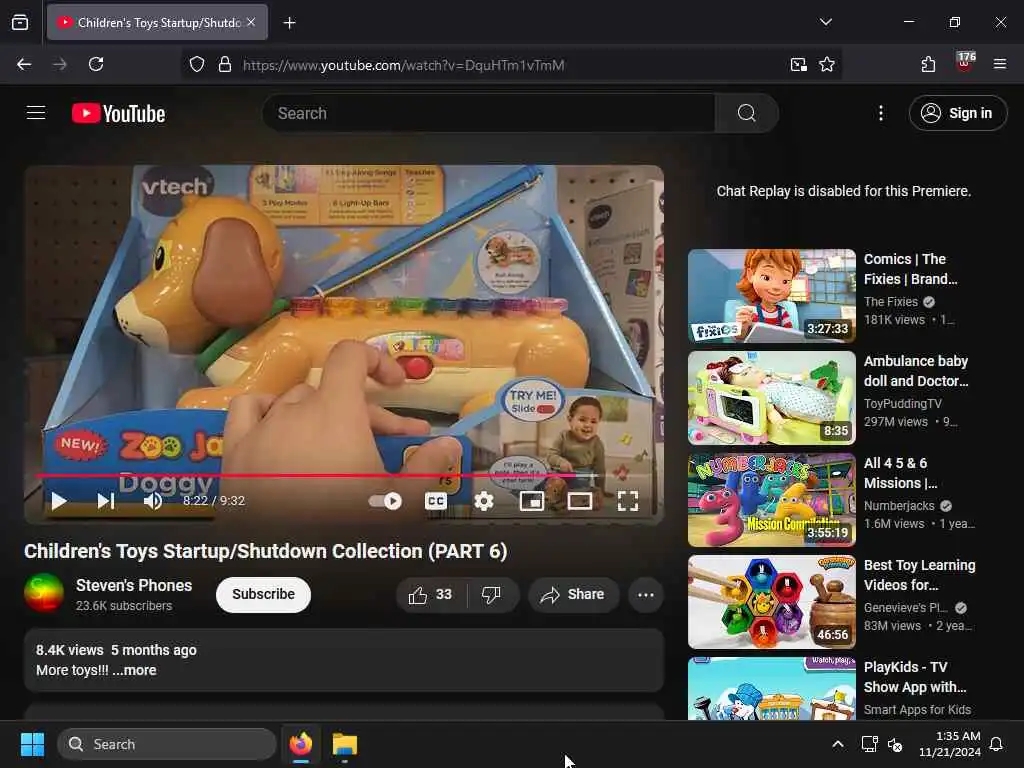Open Firefox application menu

point(1000,64)
